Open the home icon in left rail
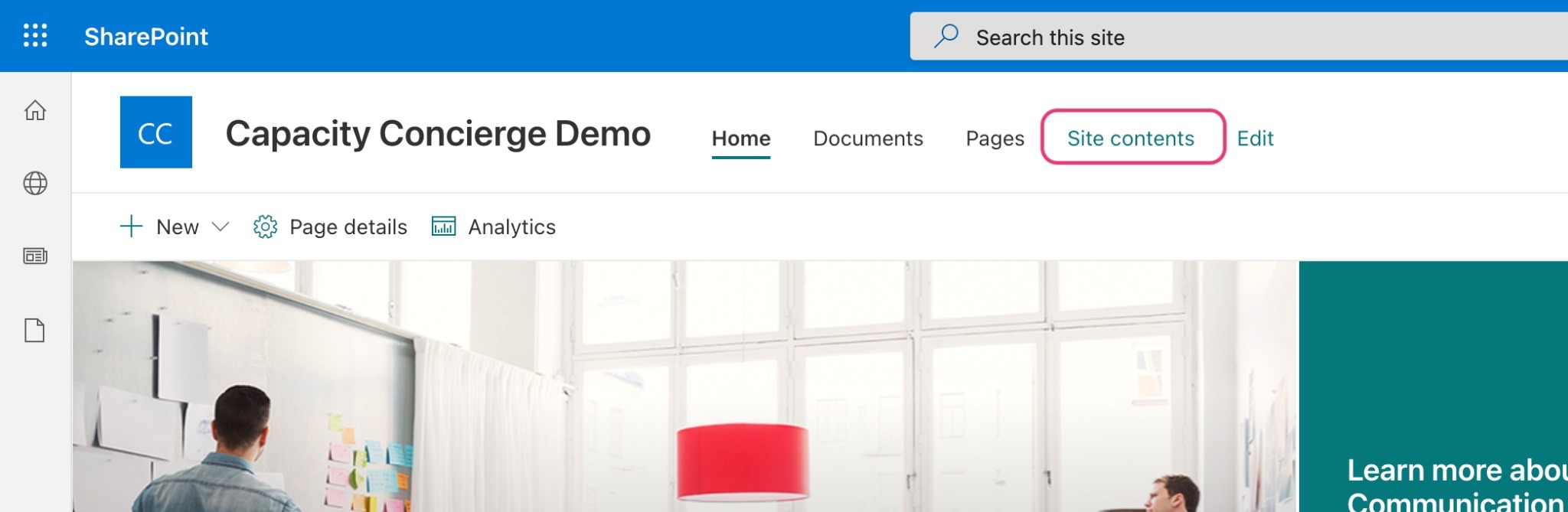This screenshot has height=512, width=1568. point(35,111)
